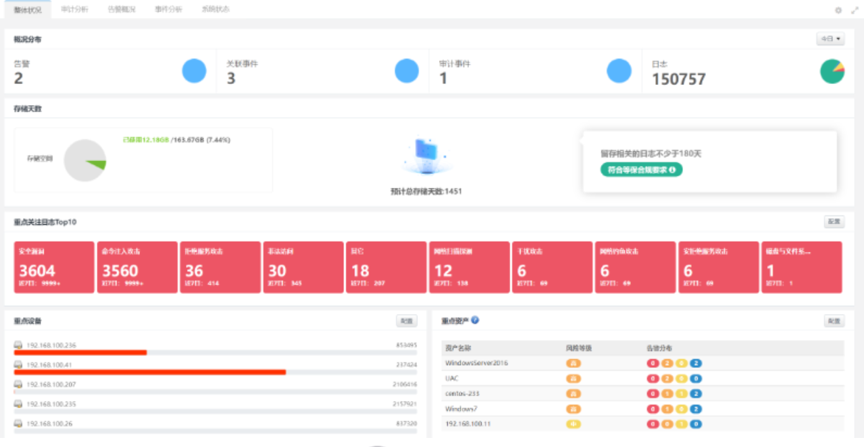Click the green compliance requirement badge
The width and height of the screenshot is (864, 447).
[x=641, y=170]
